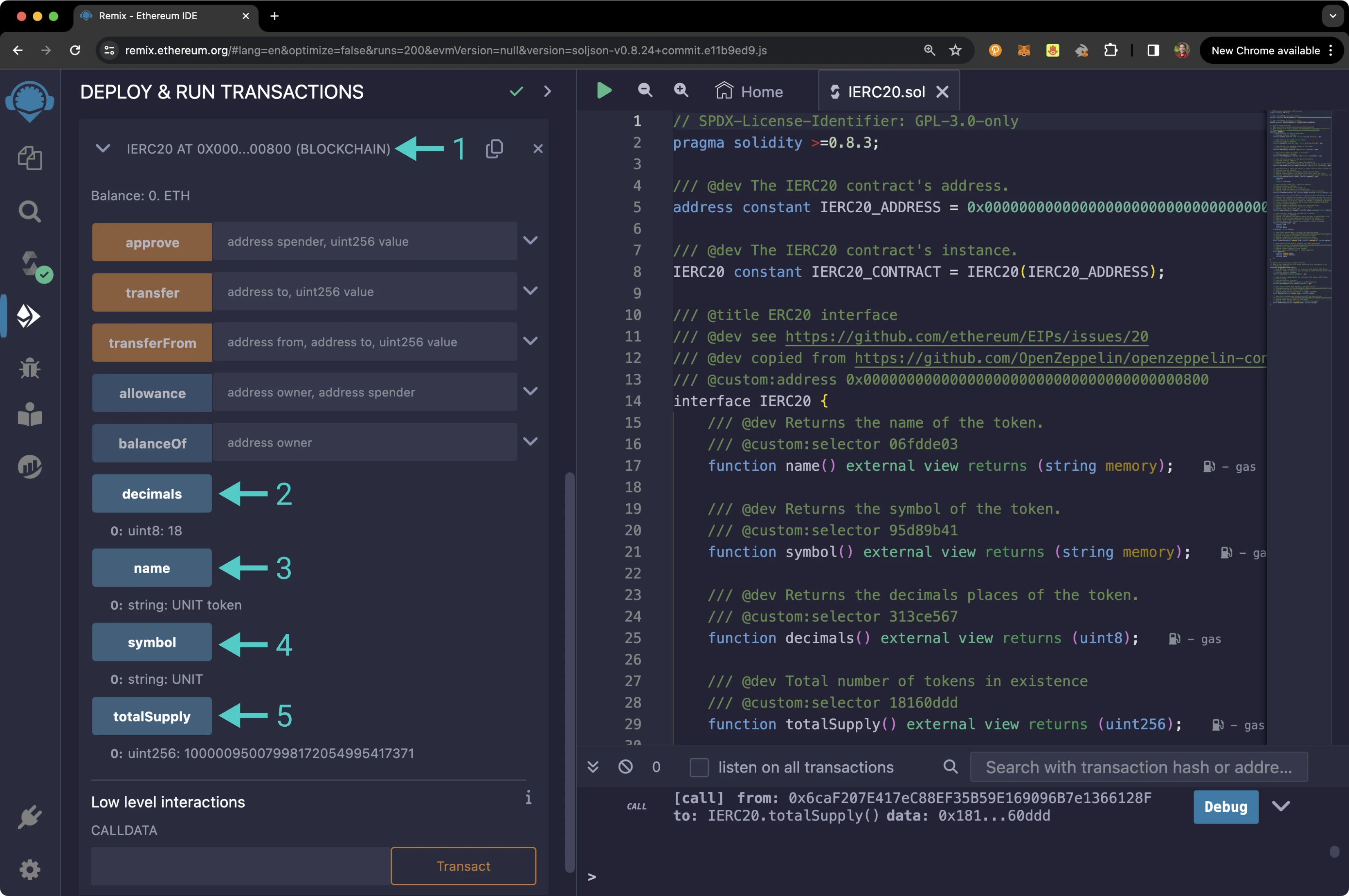Screen dimensions: 1349x896
Task: Click the zoom out magnifier in editor toolbar
Action: [645, 90]
